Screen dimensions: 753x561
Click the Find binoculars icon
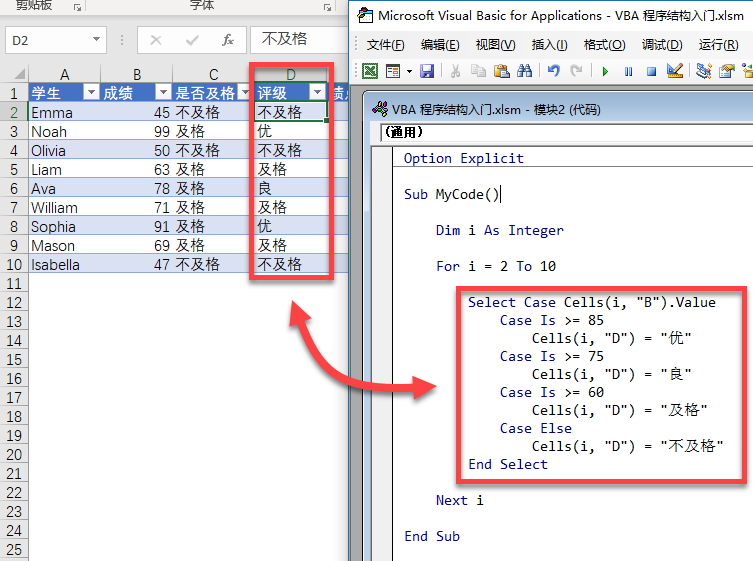[522, 71]
